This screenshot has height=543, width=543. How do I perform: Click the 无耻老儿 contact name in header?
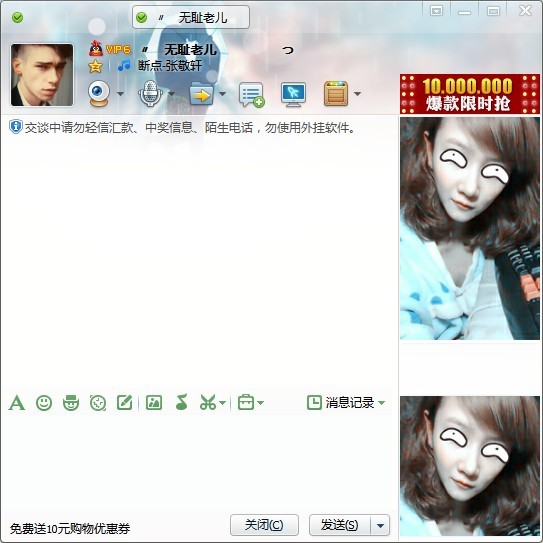(x=190, y=50)
